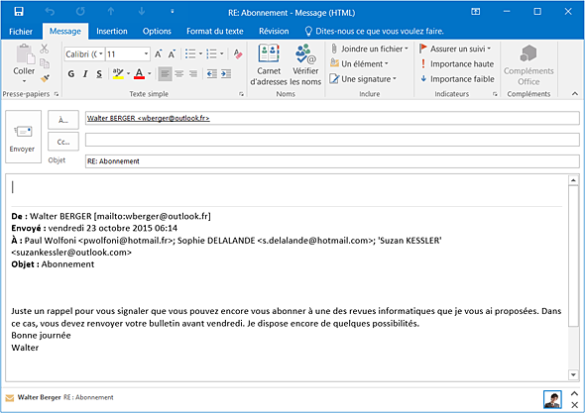The width and height of the screenshot is (585, 413).
Task: Open the Une signature dropdown
Action: pyautogui.click(x=363, y=79)
